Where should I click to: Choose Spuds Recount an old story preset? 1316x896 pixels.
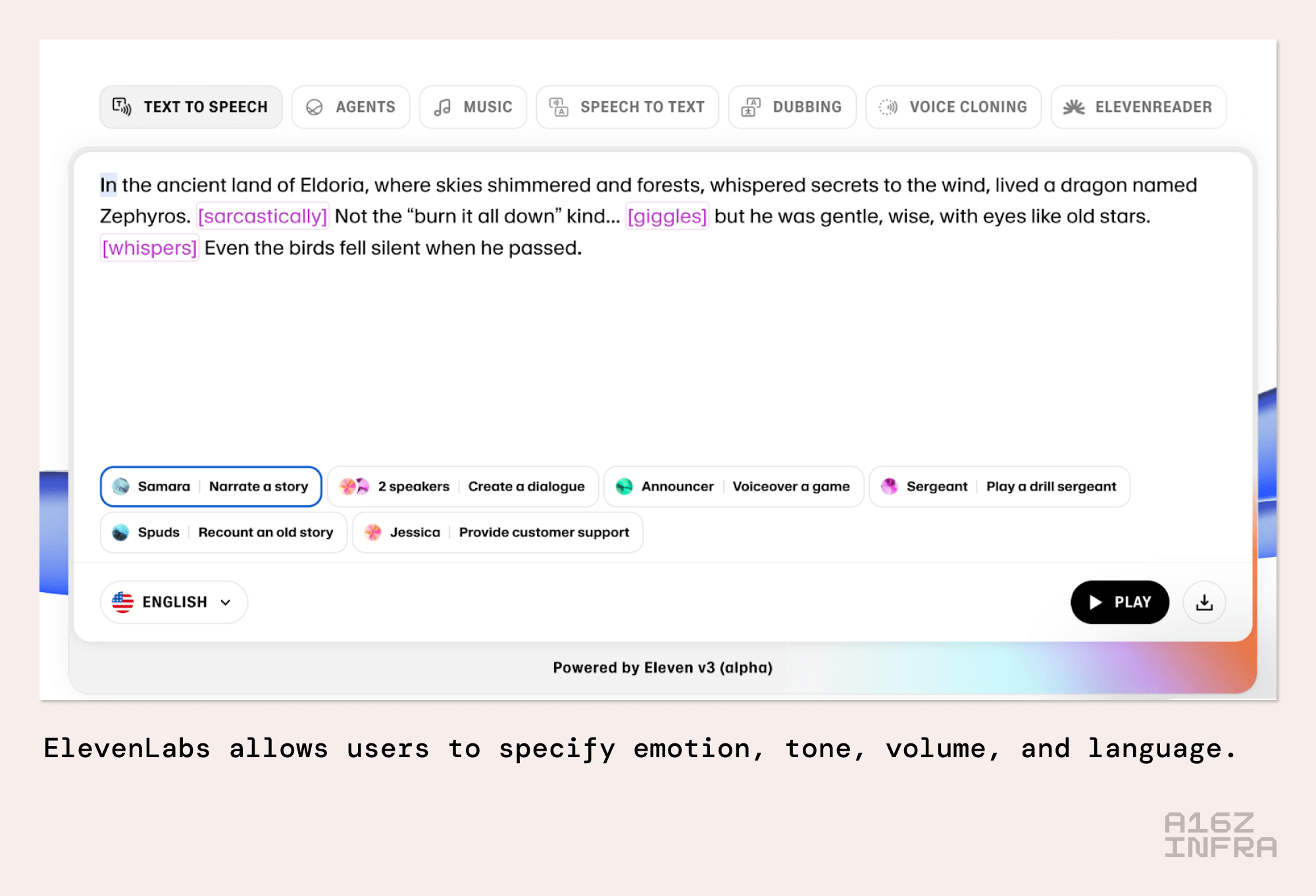pyautogui.click(x=223, y=532)
